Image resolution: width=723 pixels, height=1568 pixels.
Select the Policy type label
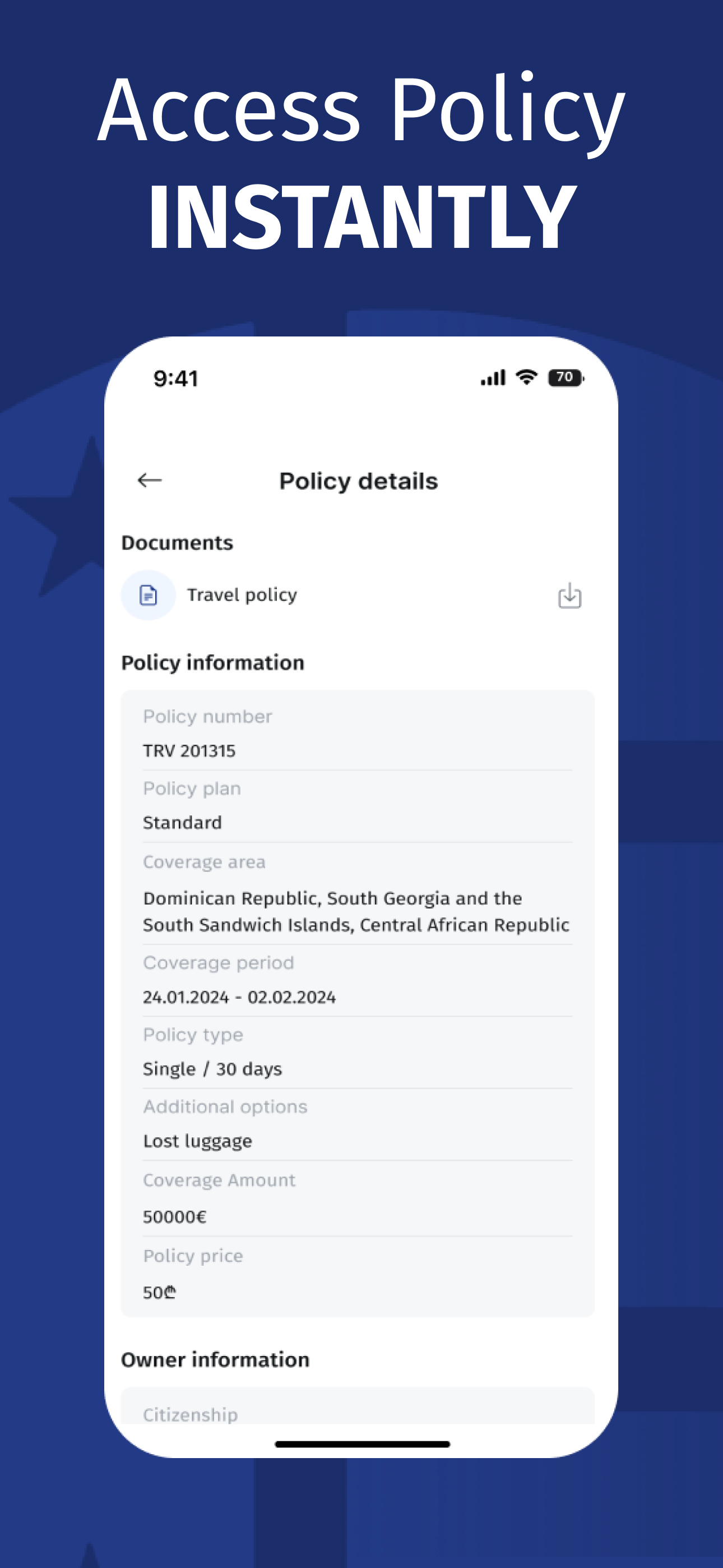coord(193,1035)
